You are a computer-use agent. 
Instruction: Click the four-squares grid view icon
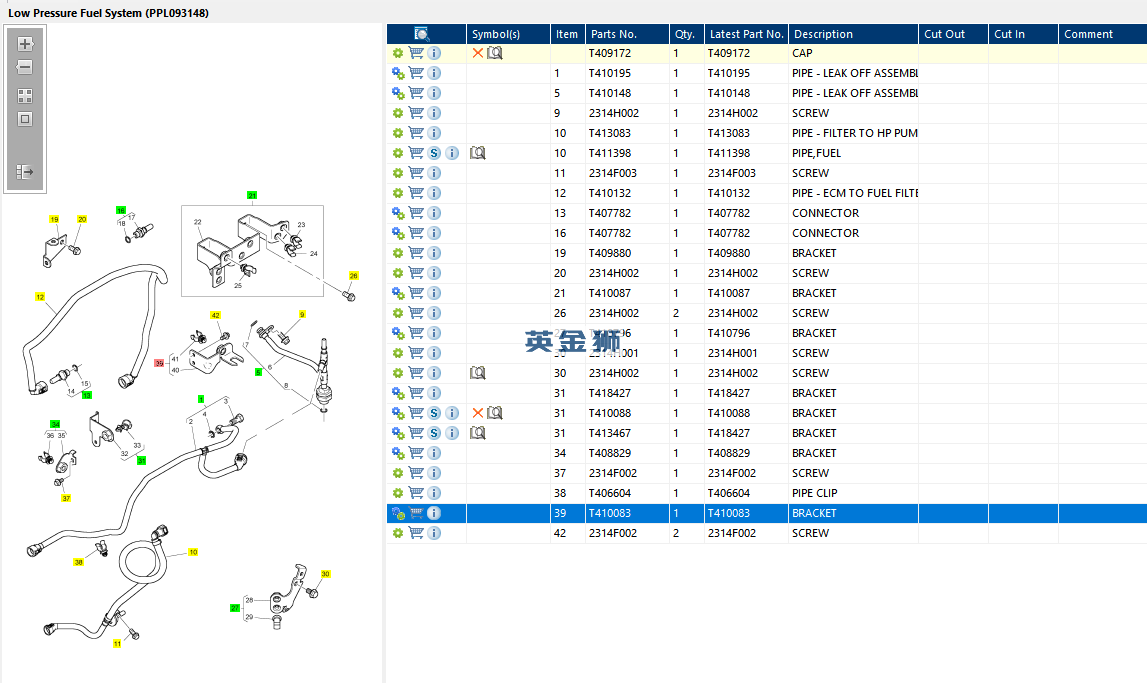click(x=25, y=96)
